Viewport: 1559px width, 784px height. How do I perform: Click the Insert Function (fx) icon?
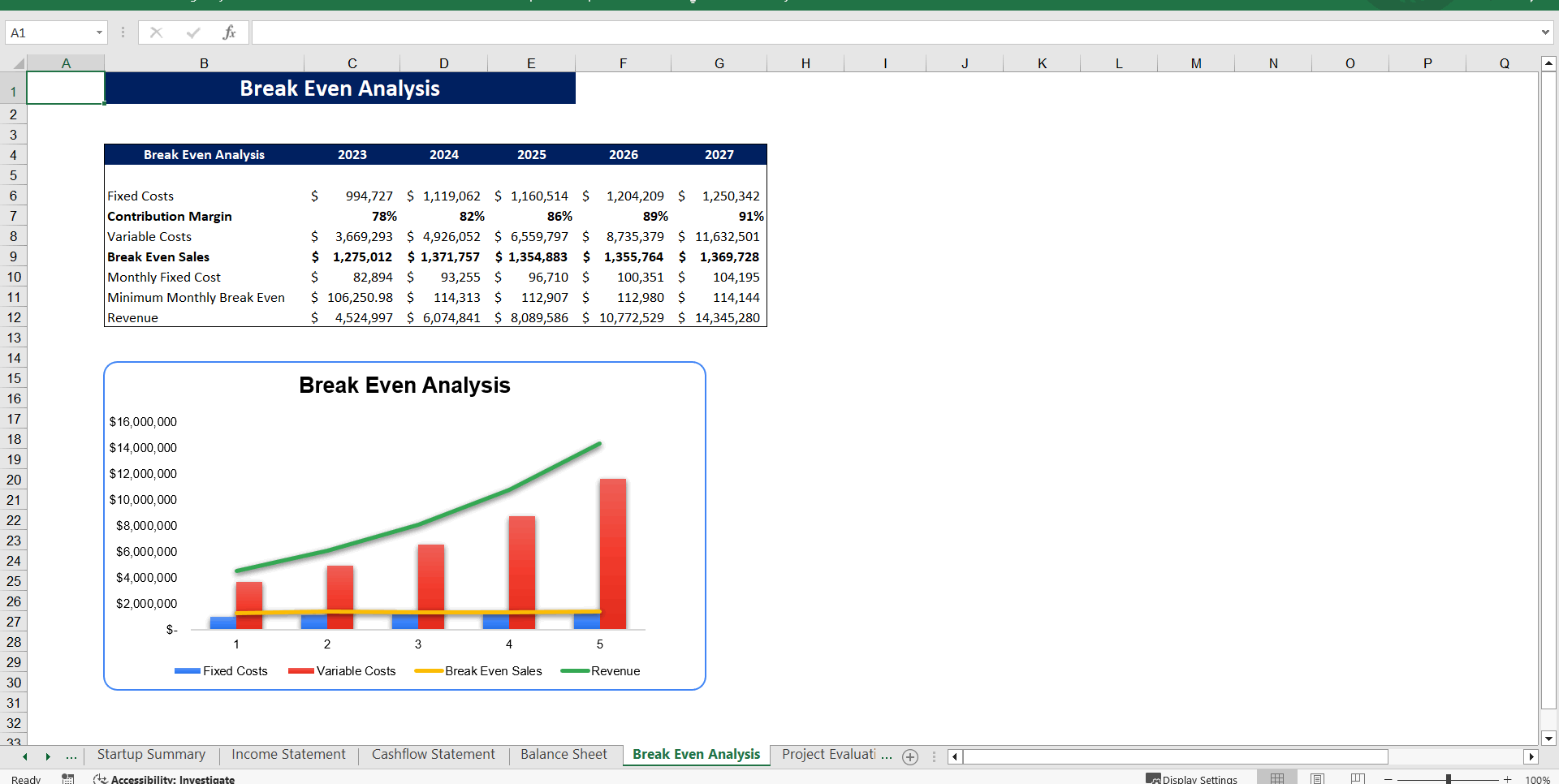tap(230, 32)
